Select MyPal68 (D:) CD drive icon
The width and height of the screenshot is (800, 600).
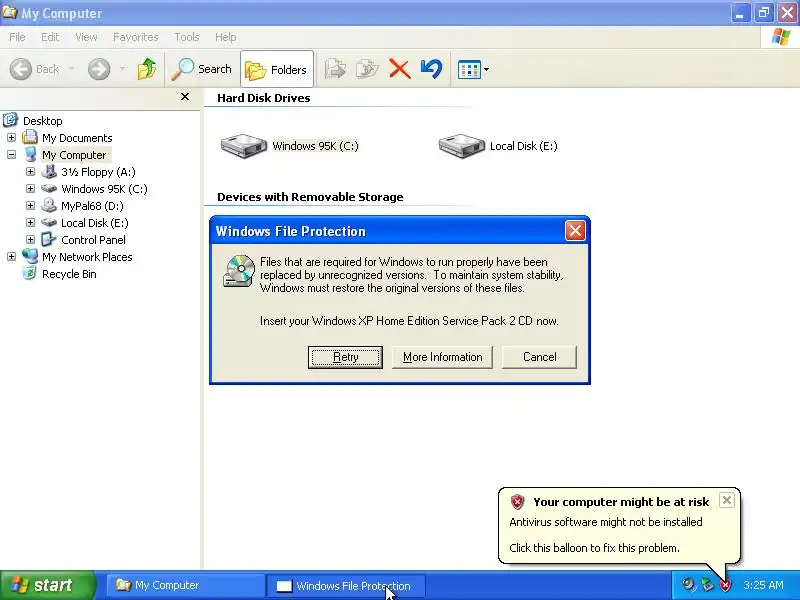(x=49, y=206)
